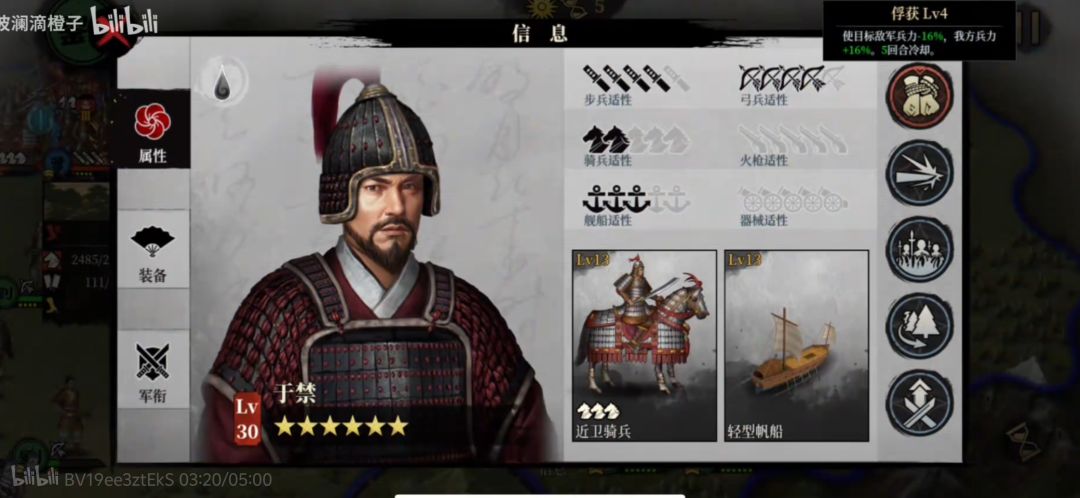Click the 步兵适性 infantry aptitude swords
Screen dimensions: 1080x498
click(635, 79)
